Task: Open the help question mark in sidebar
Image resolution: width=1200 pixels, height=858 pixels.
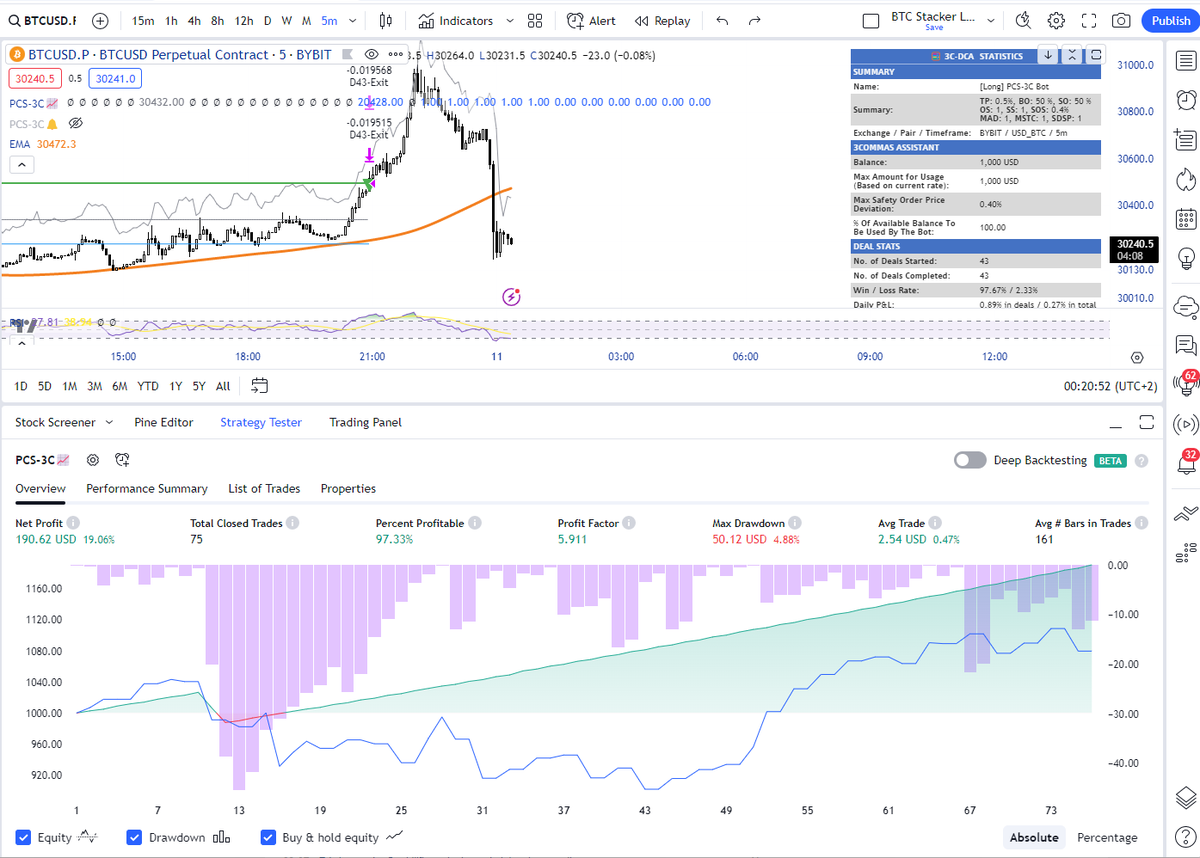Action: click(1186, 836)
